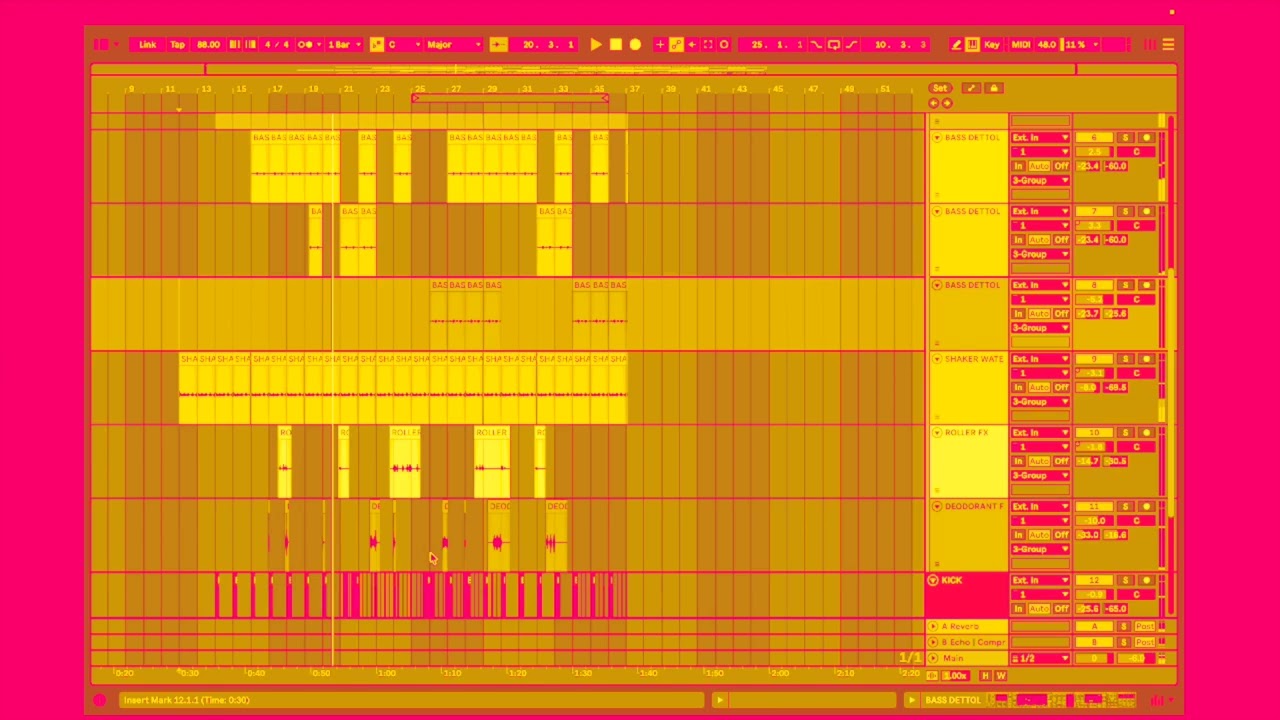Jump to previous locator arrow
1280x720 pixels.
click(x=934, y=103)
